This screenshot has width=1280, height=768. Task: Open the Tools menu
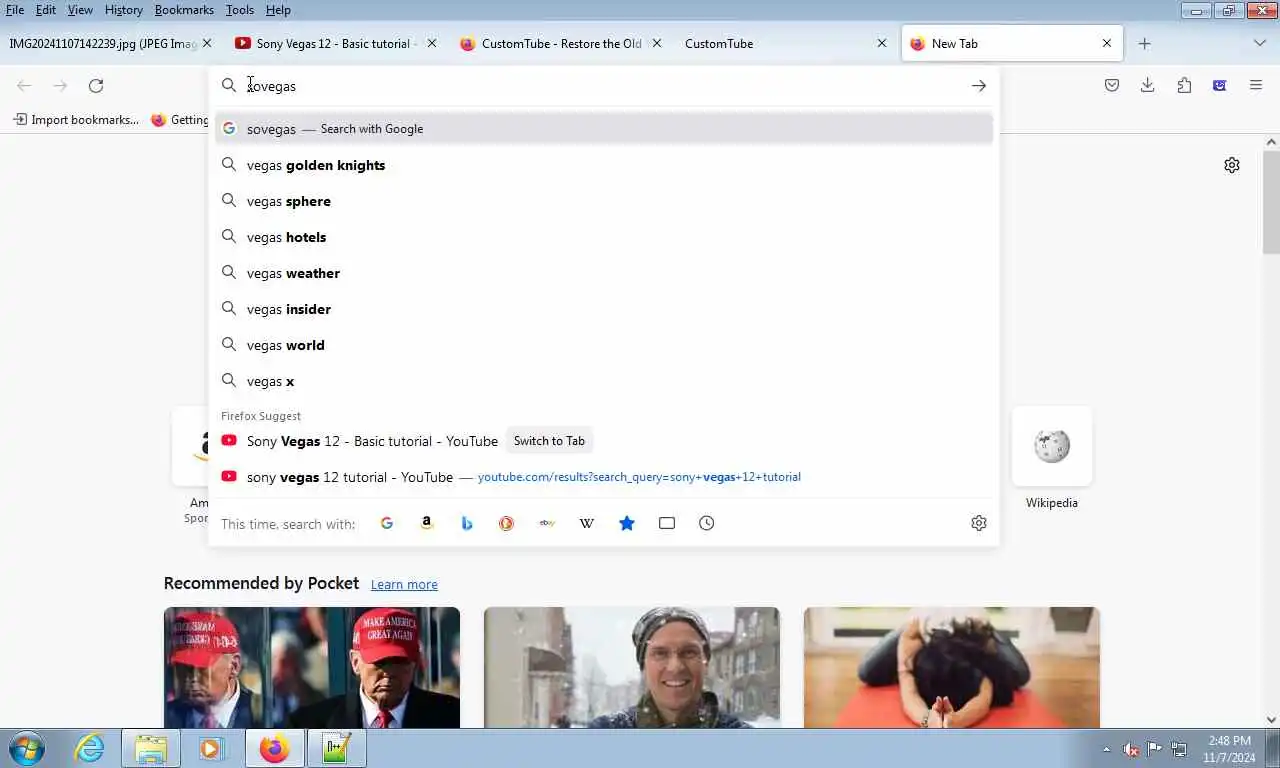(x=240, y=10)
